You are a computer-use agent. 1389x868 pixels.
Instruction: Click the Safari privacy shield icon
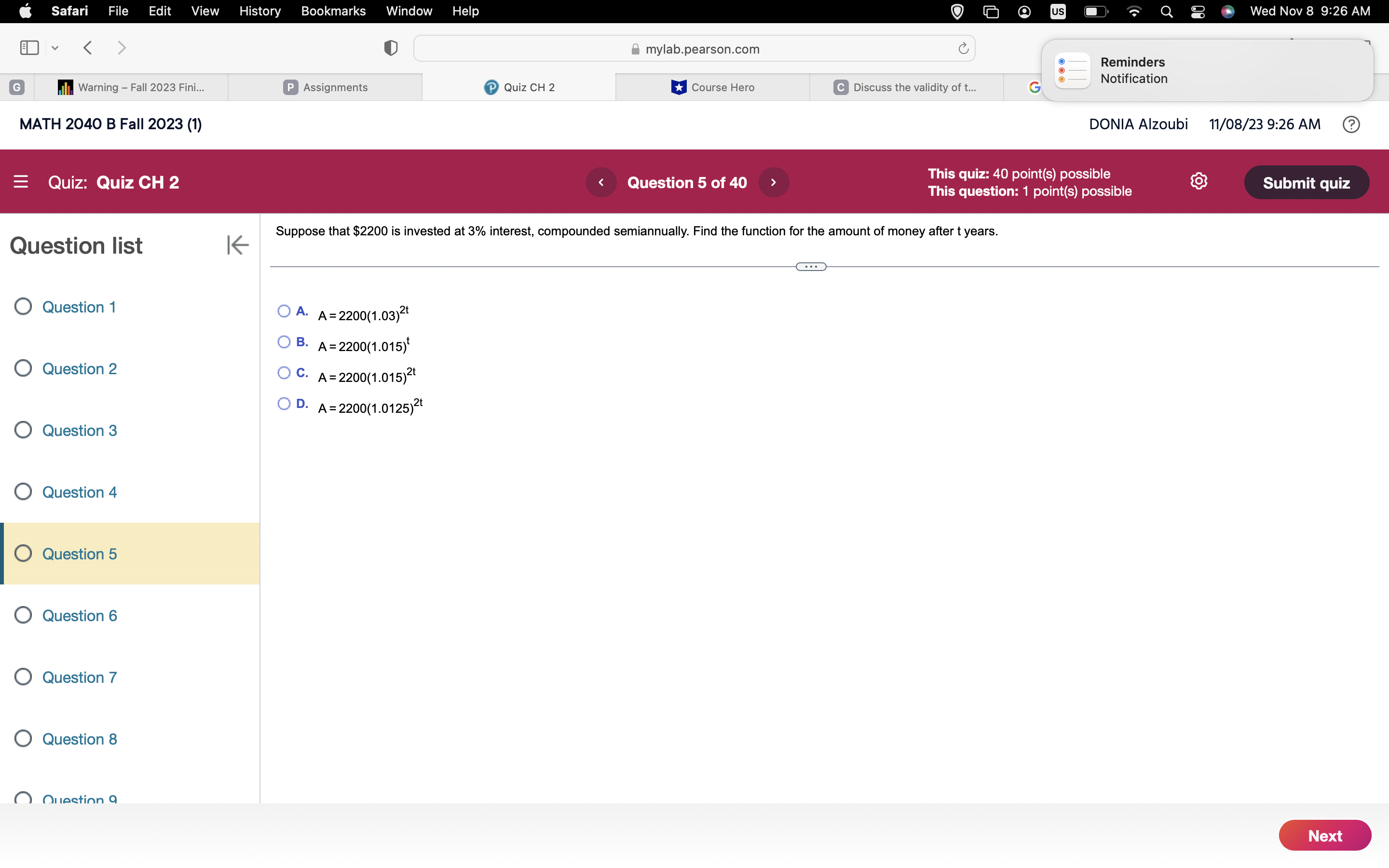click(390, 48)
